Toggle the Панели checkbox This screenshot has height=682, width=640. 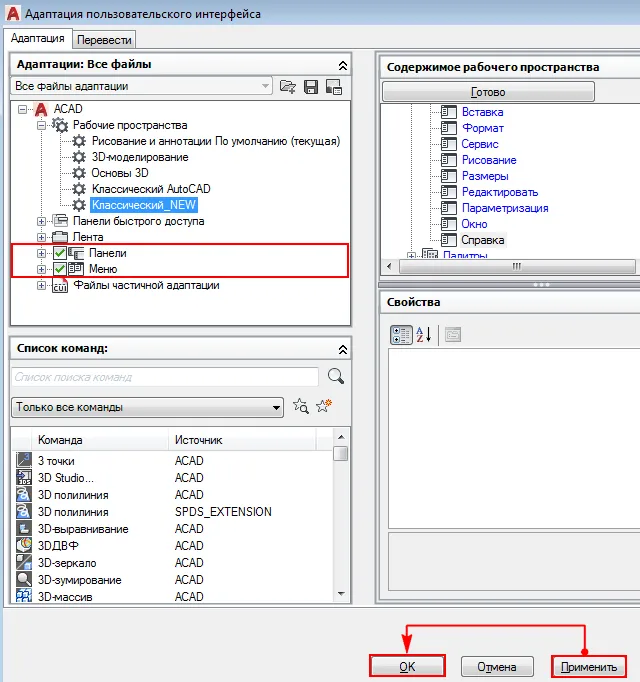click(x=60, y=253)
